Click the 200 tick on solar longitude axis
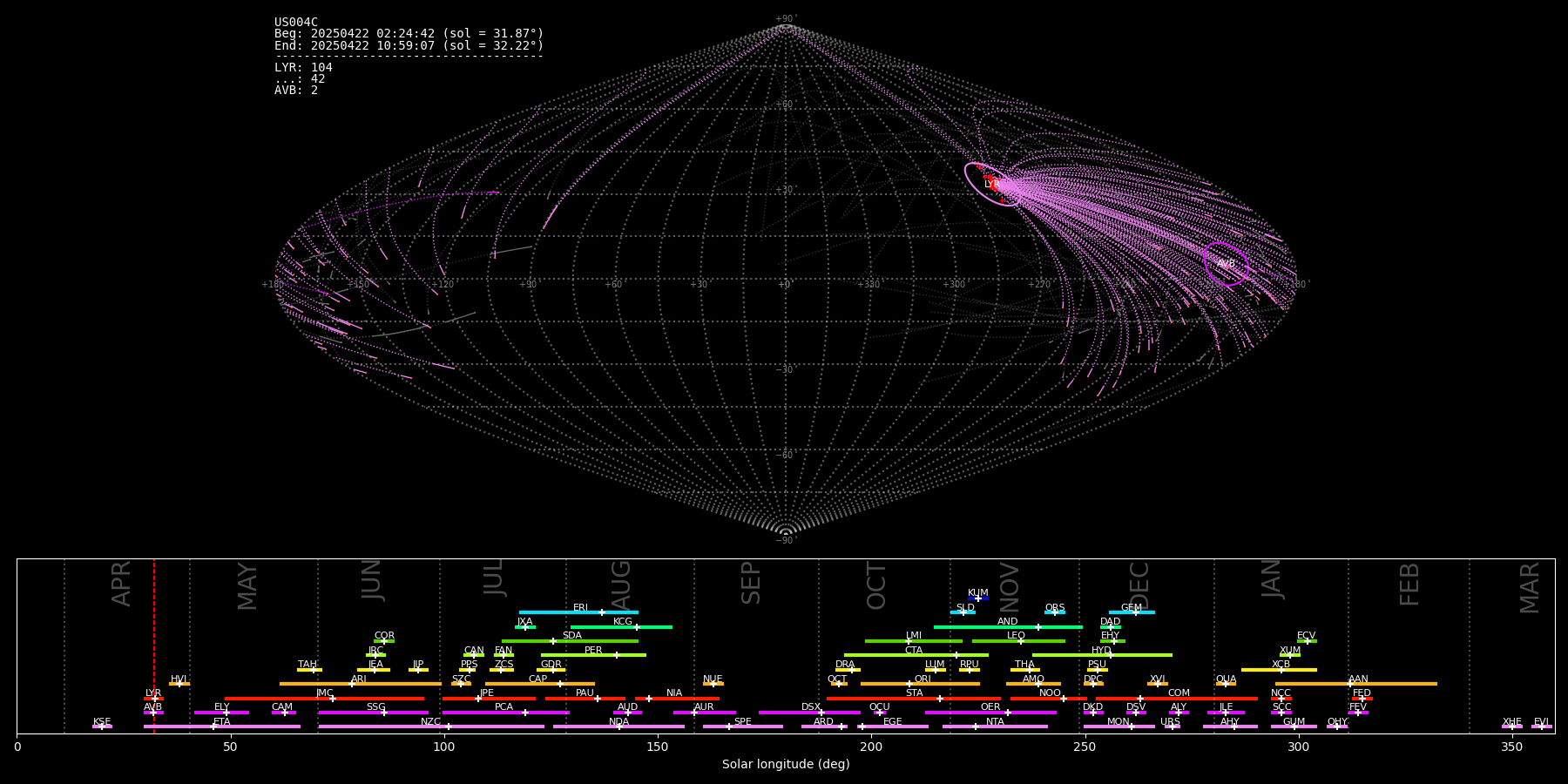 point(871,747)
